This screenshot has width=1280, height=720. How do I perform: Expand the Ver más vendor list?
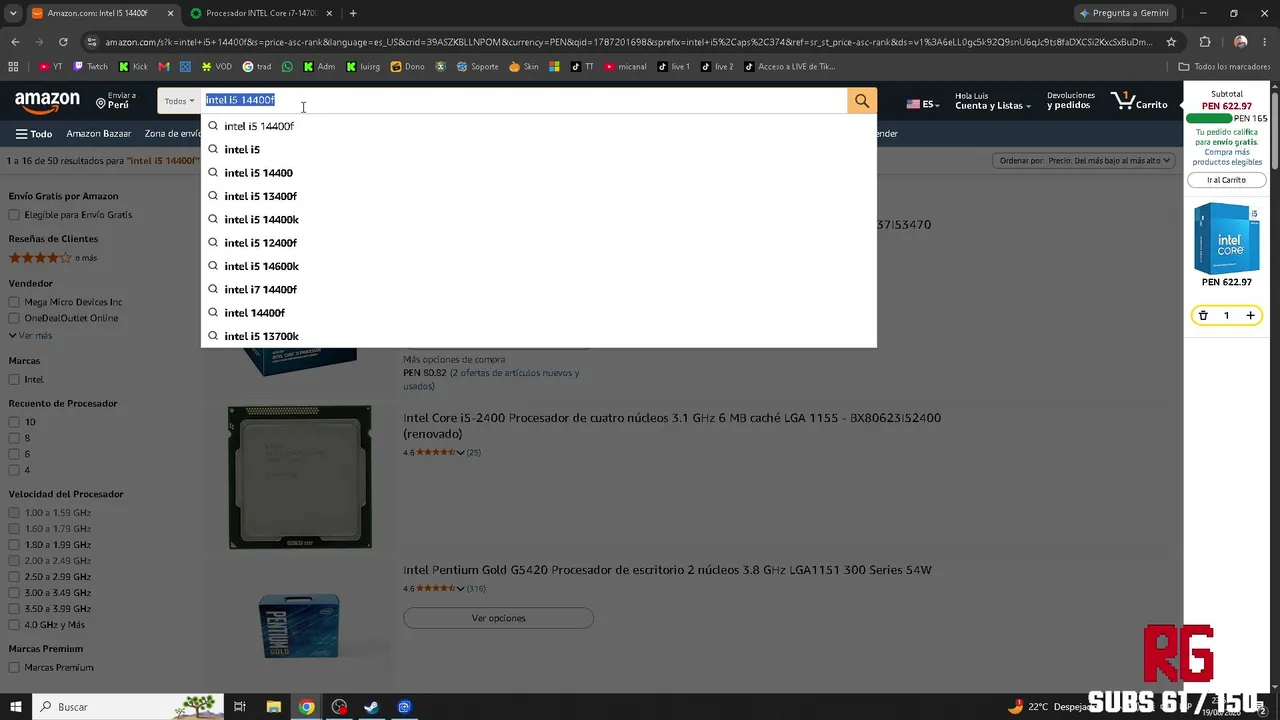tap(31, 336)
